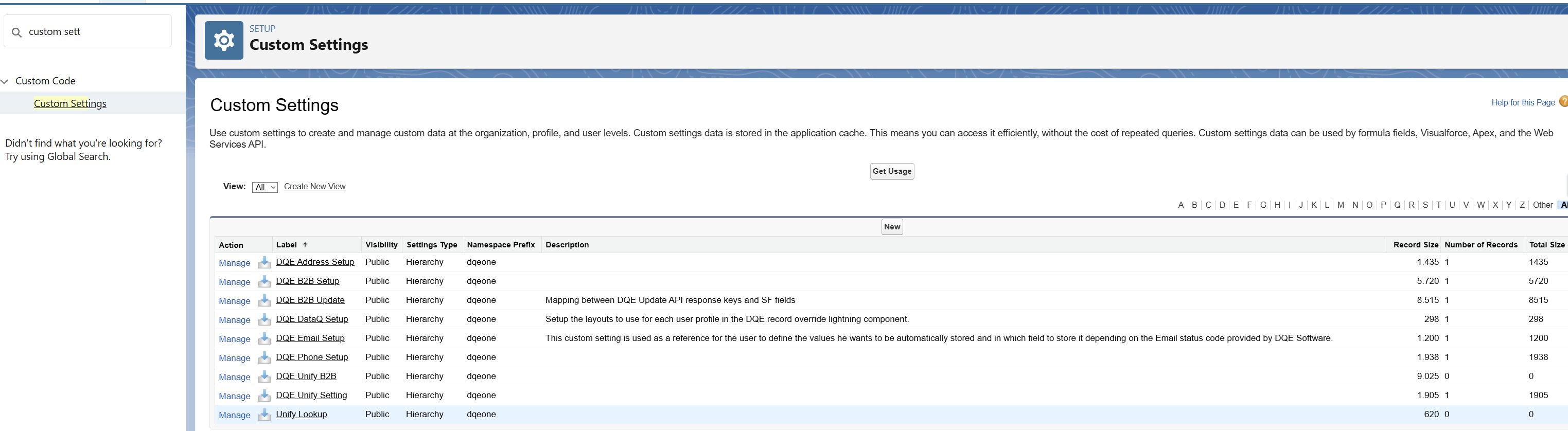Sort by the Label column arrow
Viewport: 1568px width, 431px height.
(305, 245)
